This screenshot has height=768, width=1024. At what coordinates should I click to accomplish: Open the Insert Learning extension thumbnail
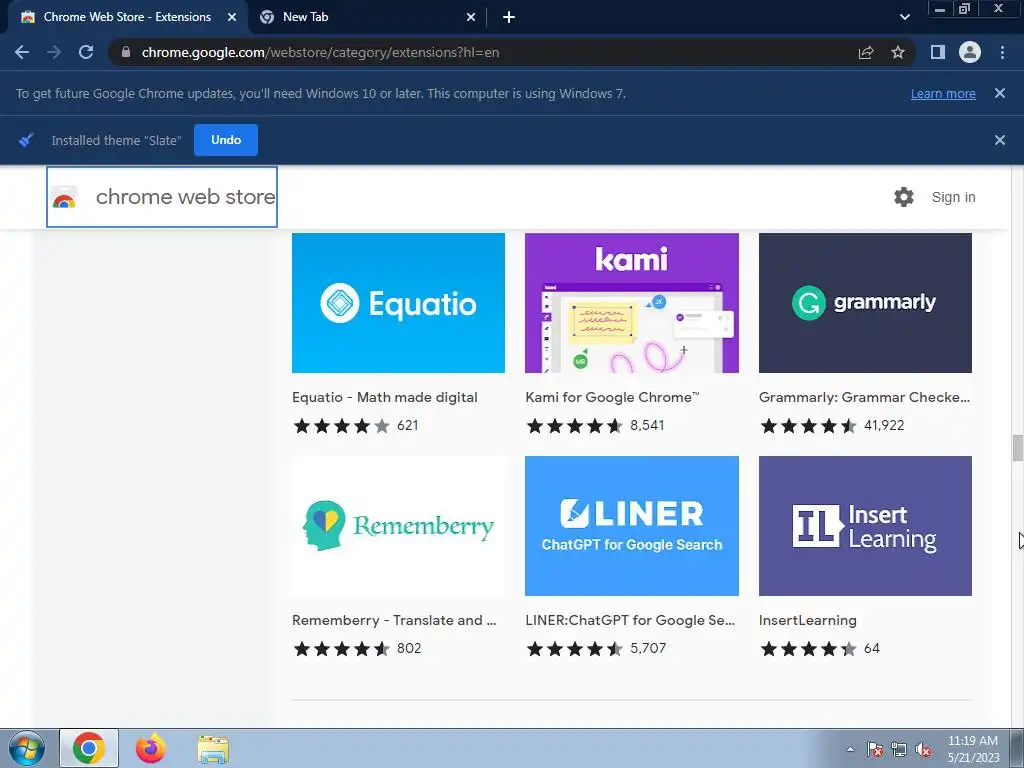coord(865,526)
